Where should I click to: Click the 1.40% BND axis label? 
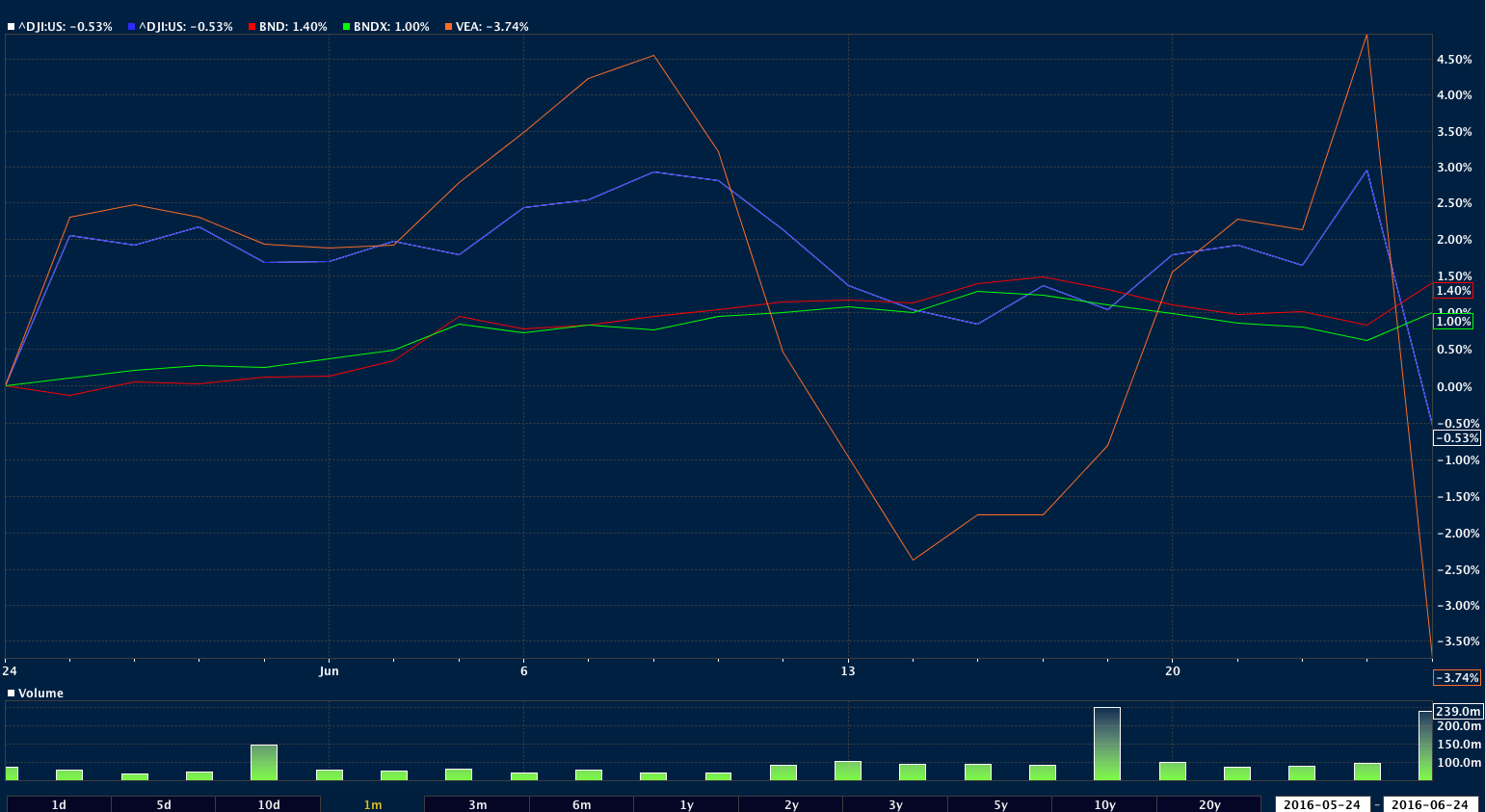[x=1453, y=291]
